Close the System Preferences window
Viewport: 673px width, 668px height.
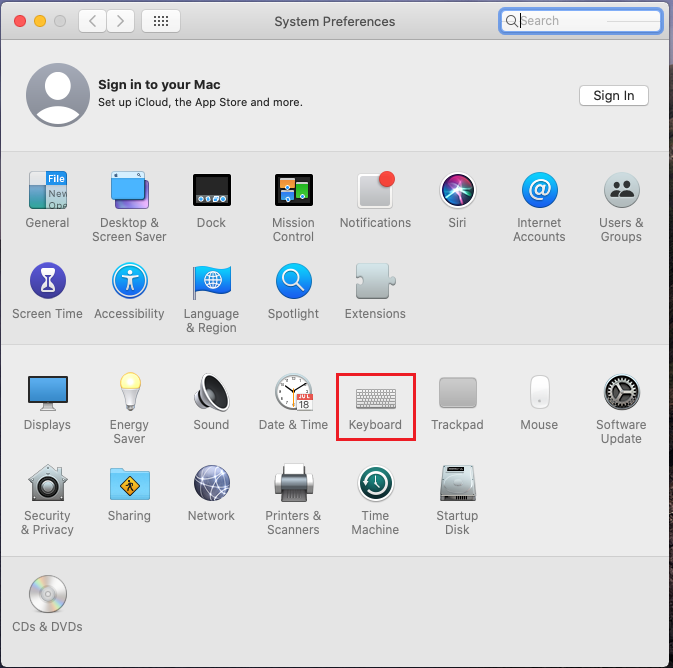(x=20, y=21)
